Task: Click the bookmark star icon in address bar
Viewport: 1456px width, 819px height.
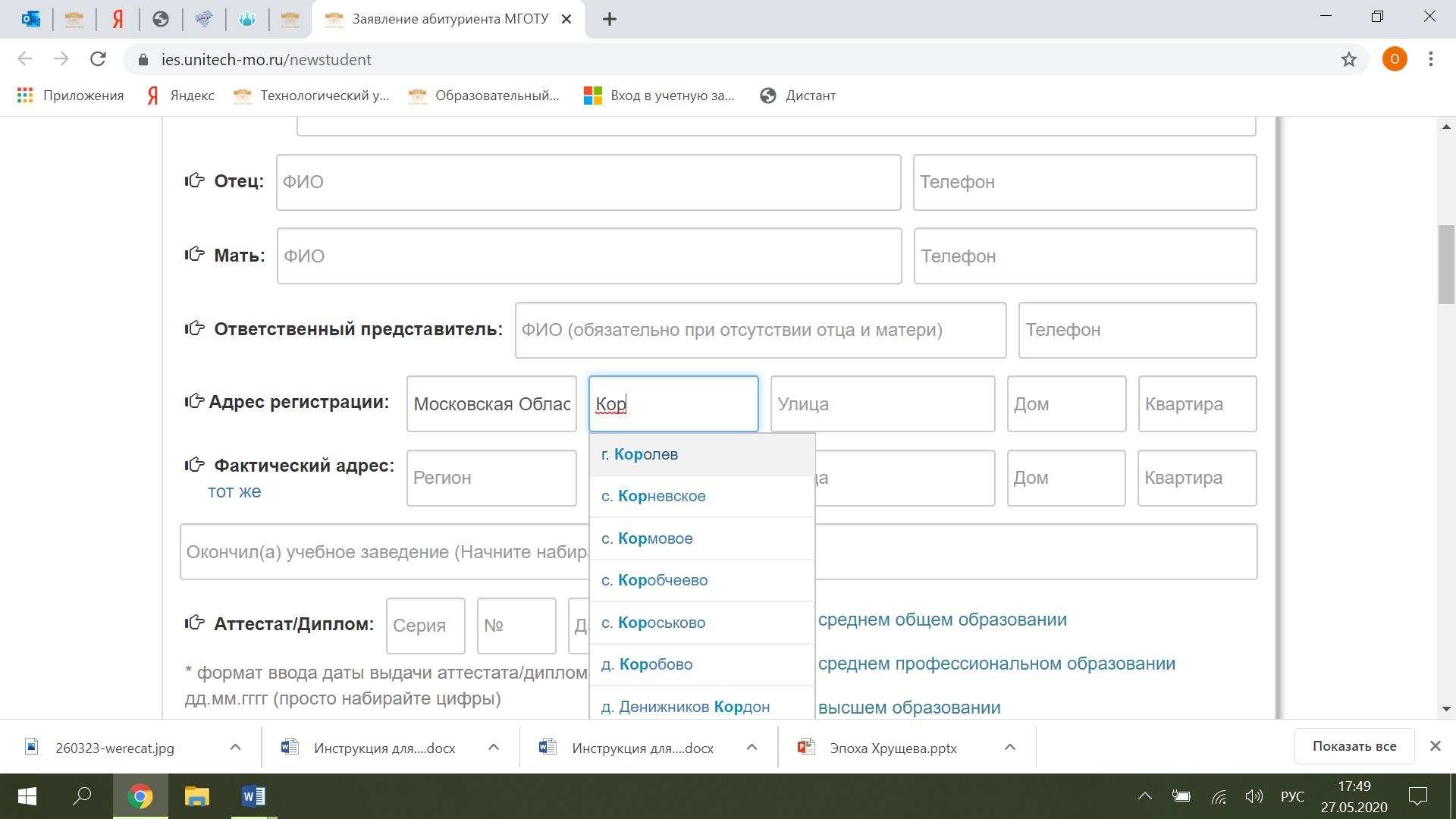Action: (1348, 59)
